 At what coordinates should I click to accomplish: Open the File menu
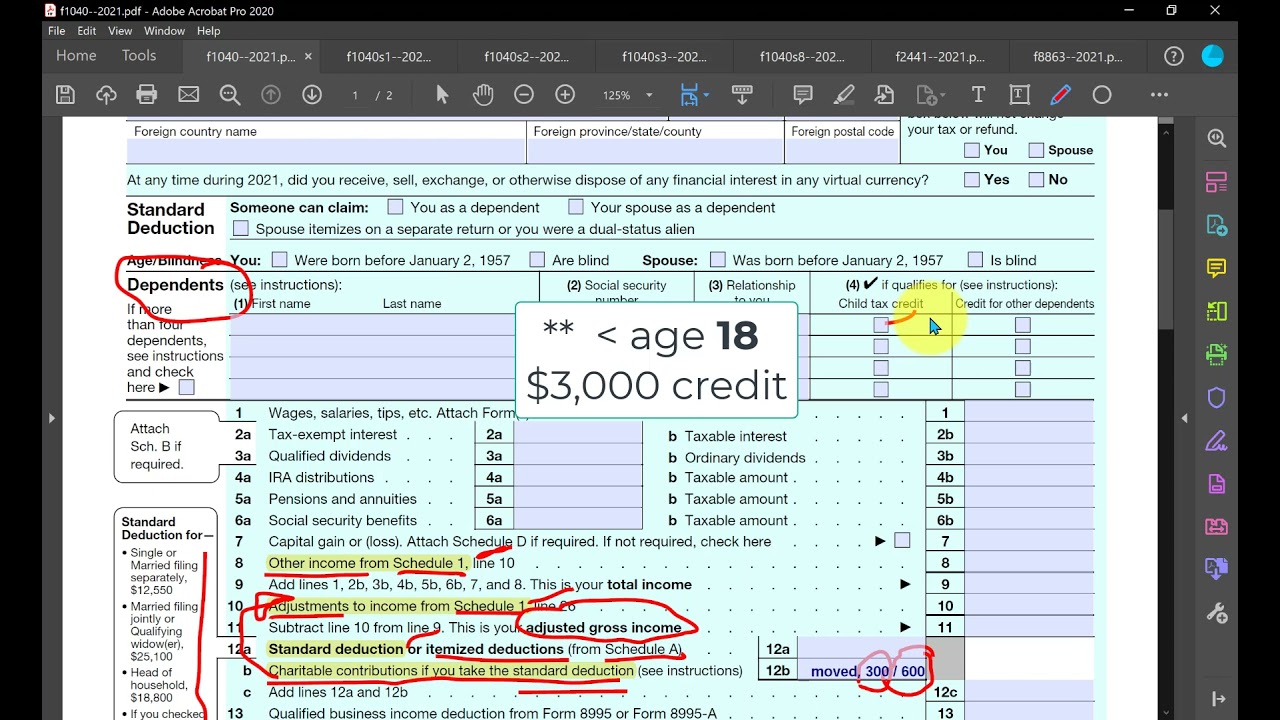[57, 31]
